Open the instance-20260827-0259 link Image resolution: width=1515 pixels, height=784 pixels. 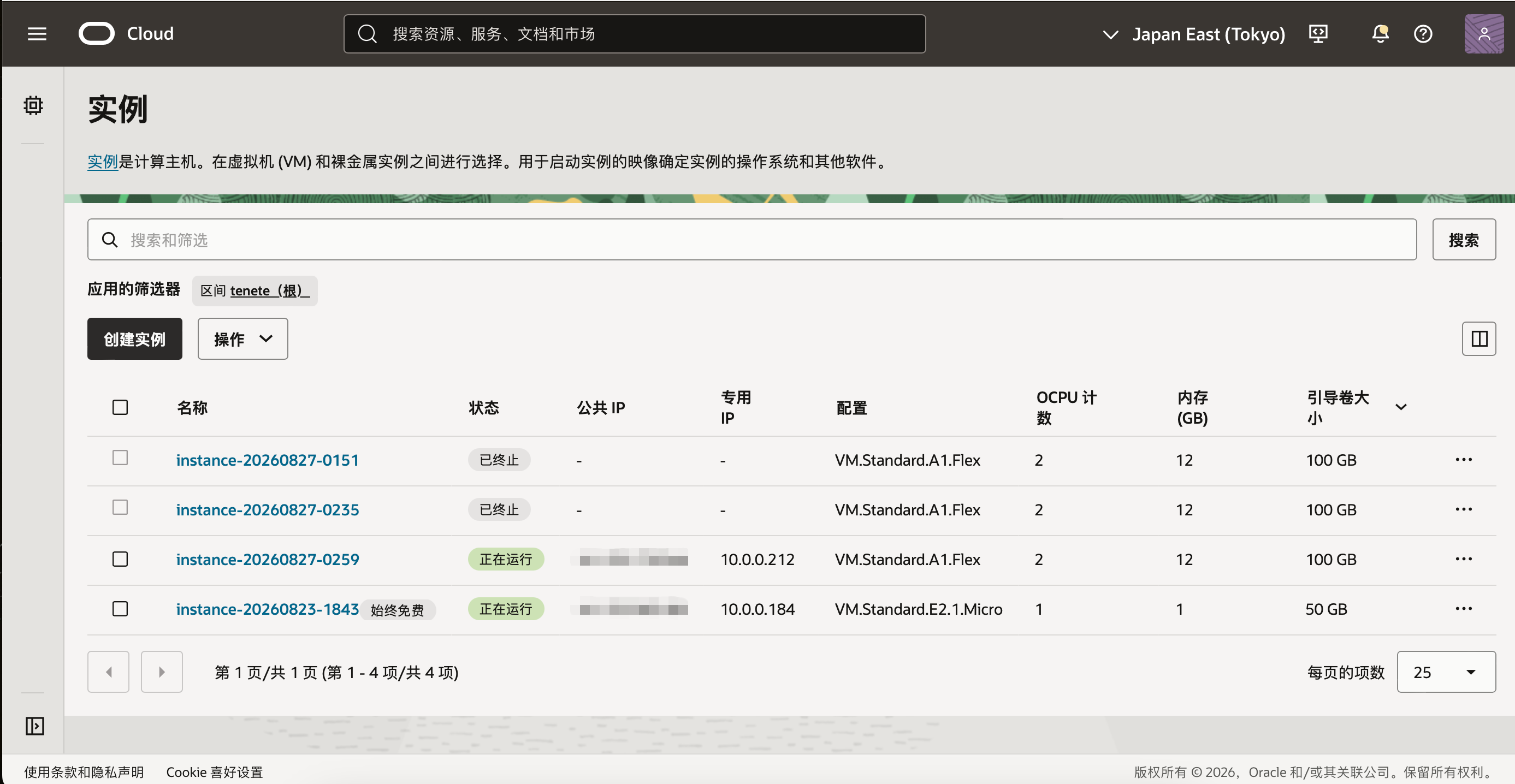tap(268, 559)
